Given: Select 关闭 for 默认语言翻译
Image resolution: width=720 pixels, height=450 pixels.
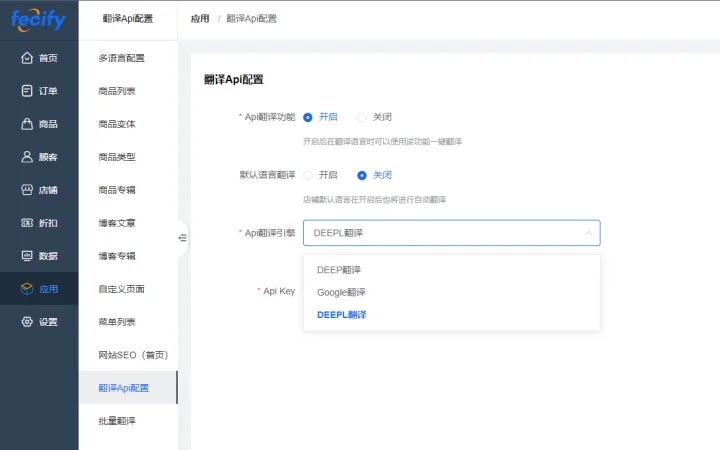Looking at the screenshot, I should 362,175.
